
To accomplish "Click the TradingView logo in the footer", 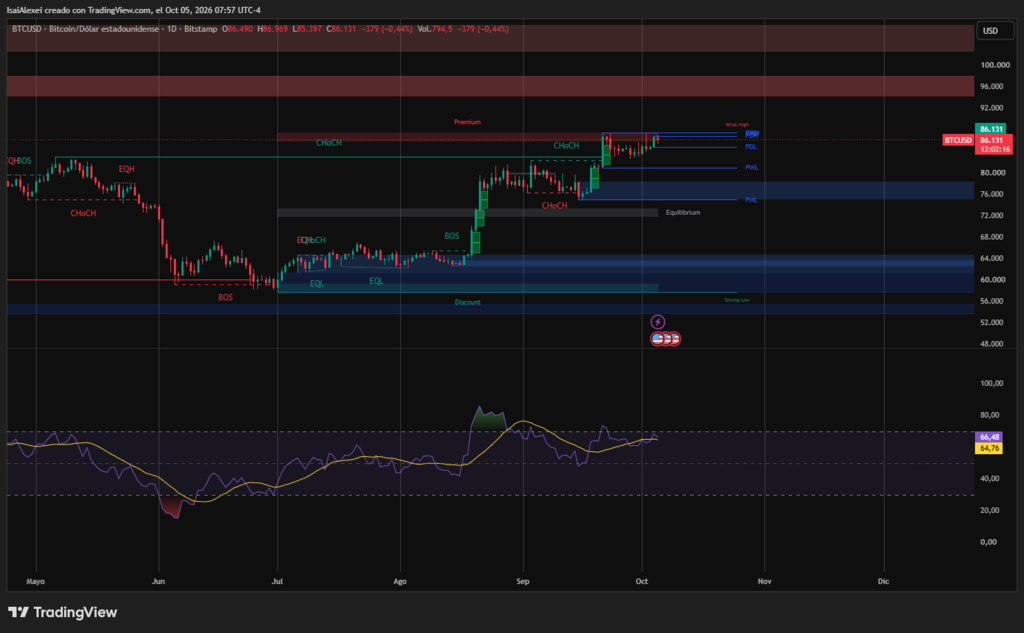I will point(63,612).
